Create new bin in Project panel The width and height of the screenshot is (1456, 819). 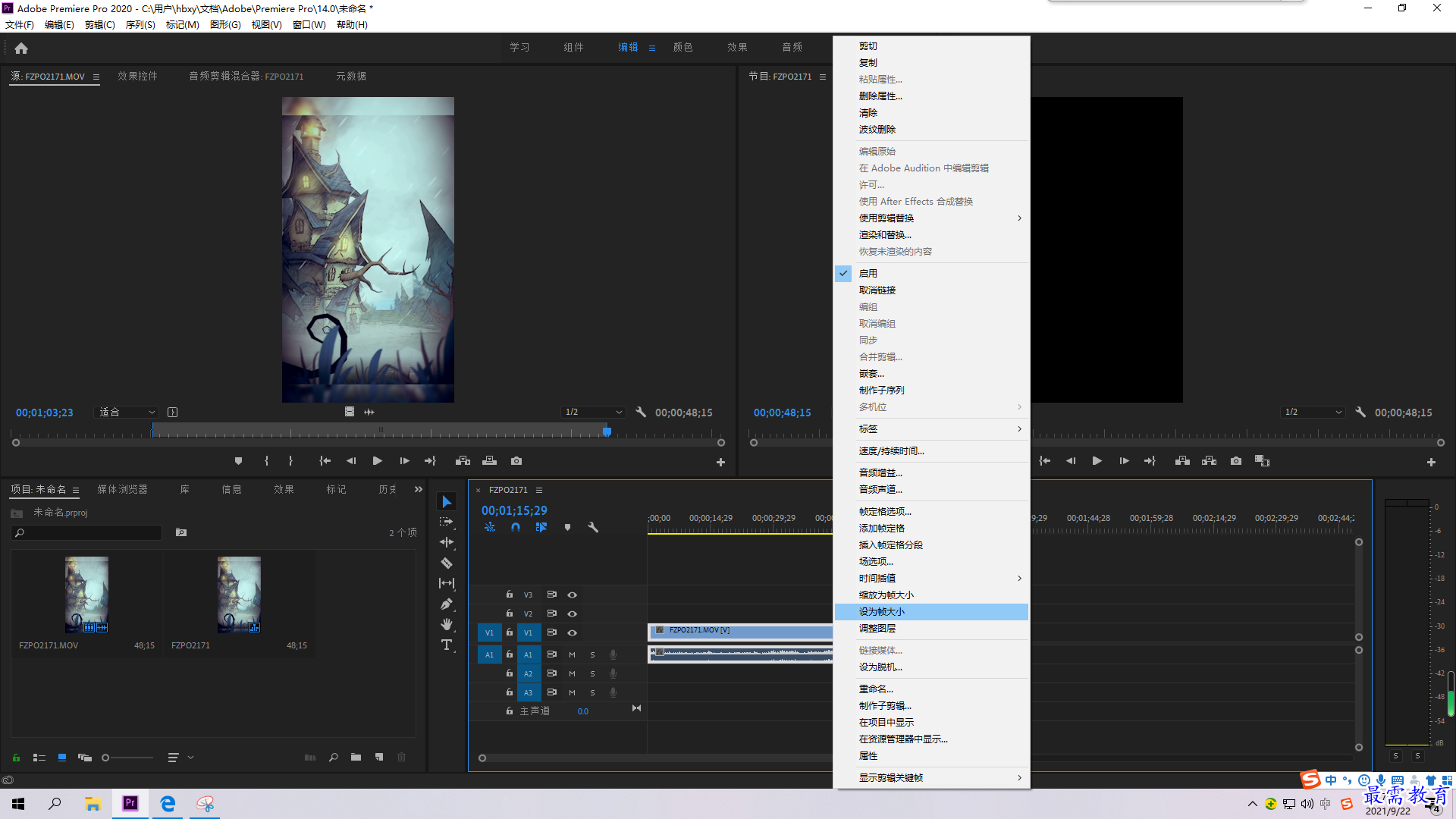[356, 757]
